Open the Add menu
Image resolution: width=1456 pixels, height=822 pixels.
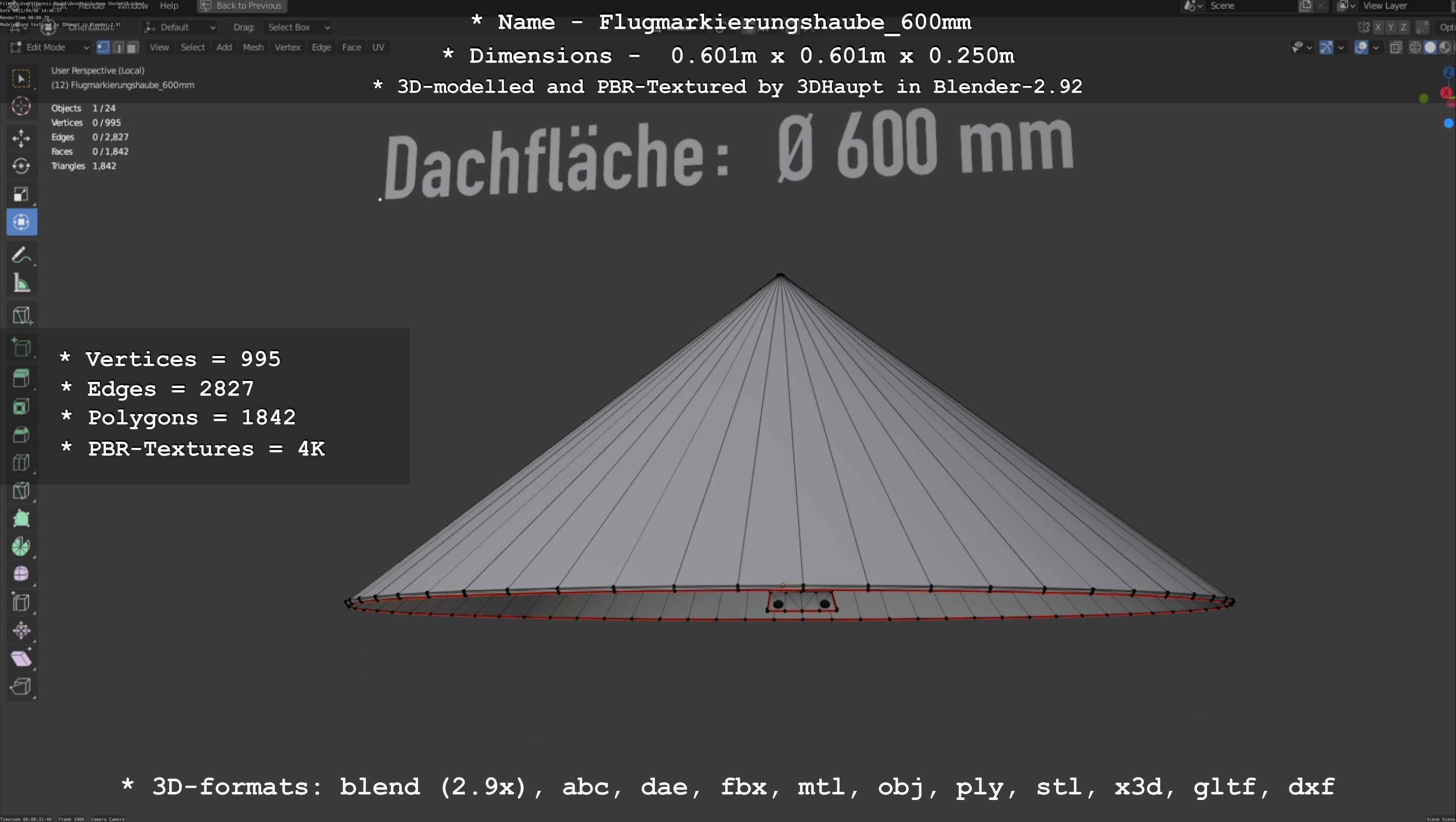pyautogui.click(x=224, y=47)
